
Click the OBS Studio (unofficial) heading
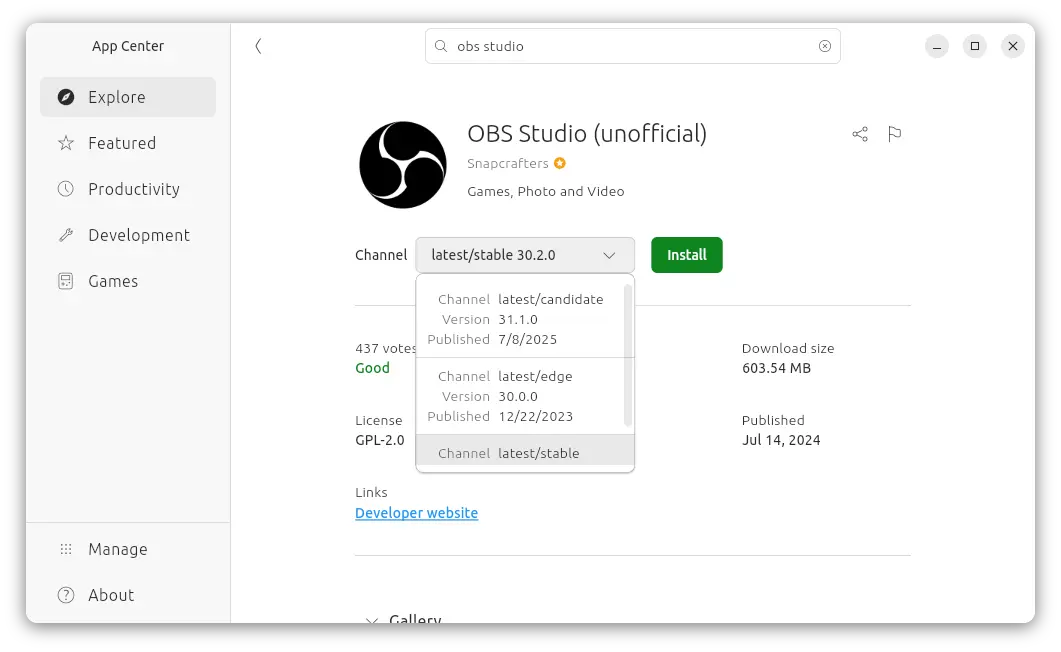pyautogui.click(x=587, y=134)
